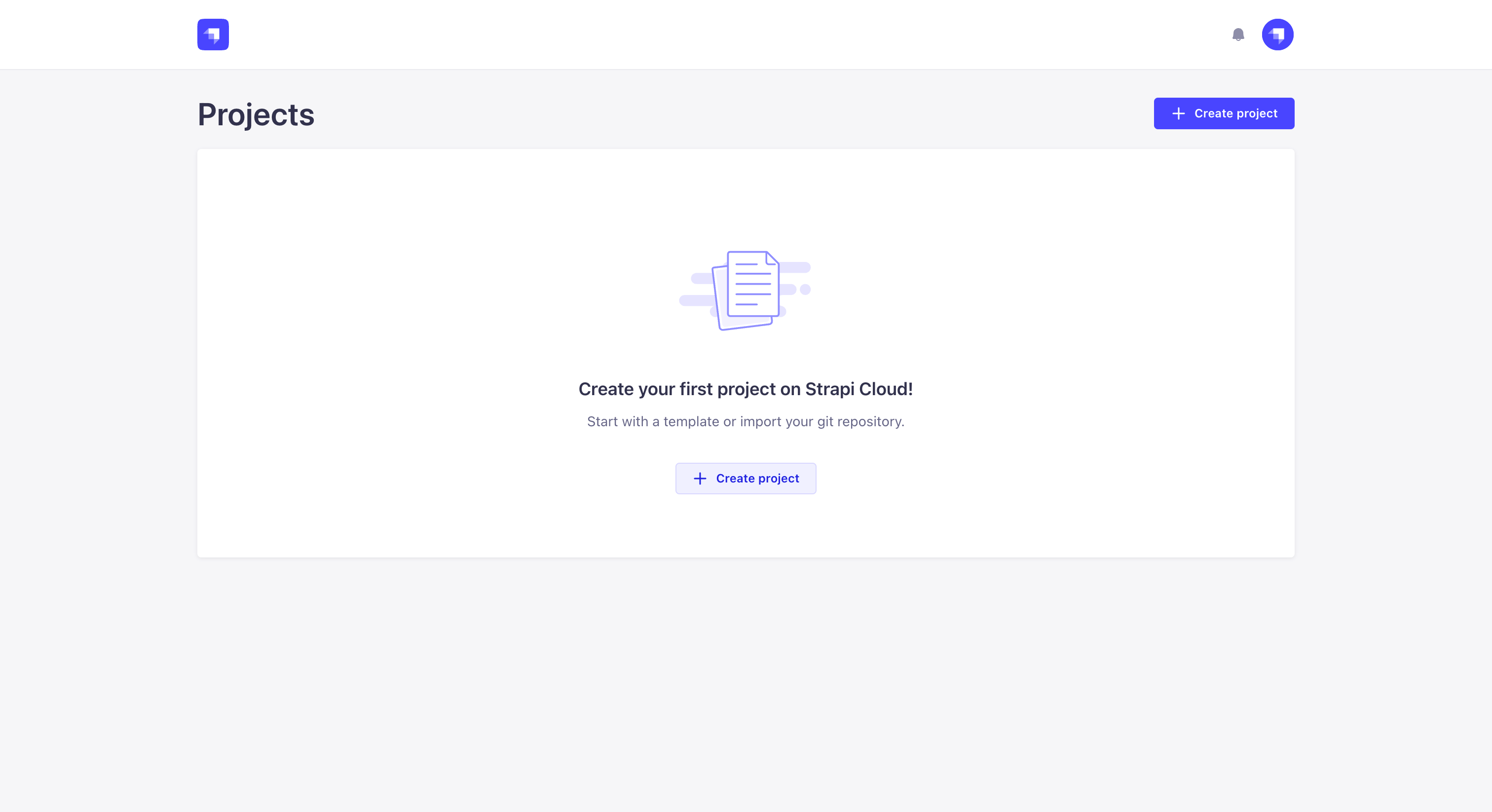1492x812 pixels.
Task: Click 'Create your first project on Strapi Cloud!' text
Action: click(746, 389)
